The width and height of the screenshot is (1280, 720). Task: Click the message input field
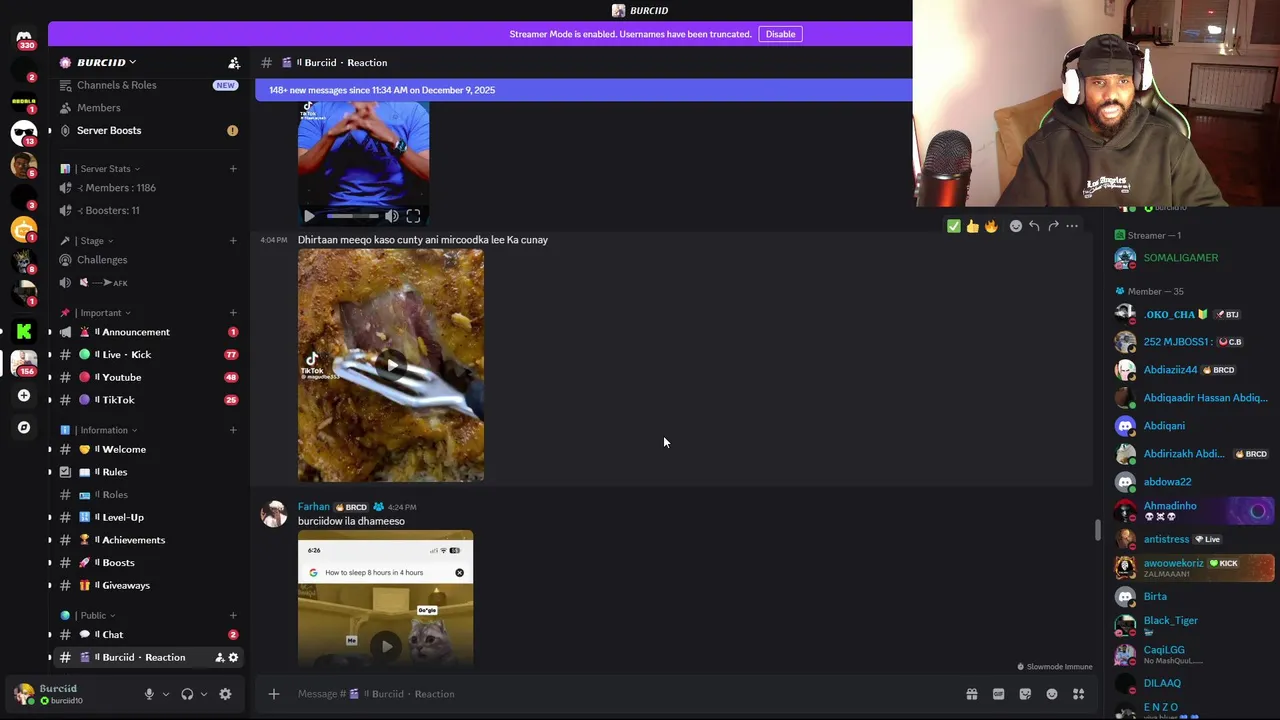click(x=620, y=694)
